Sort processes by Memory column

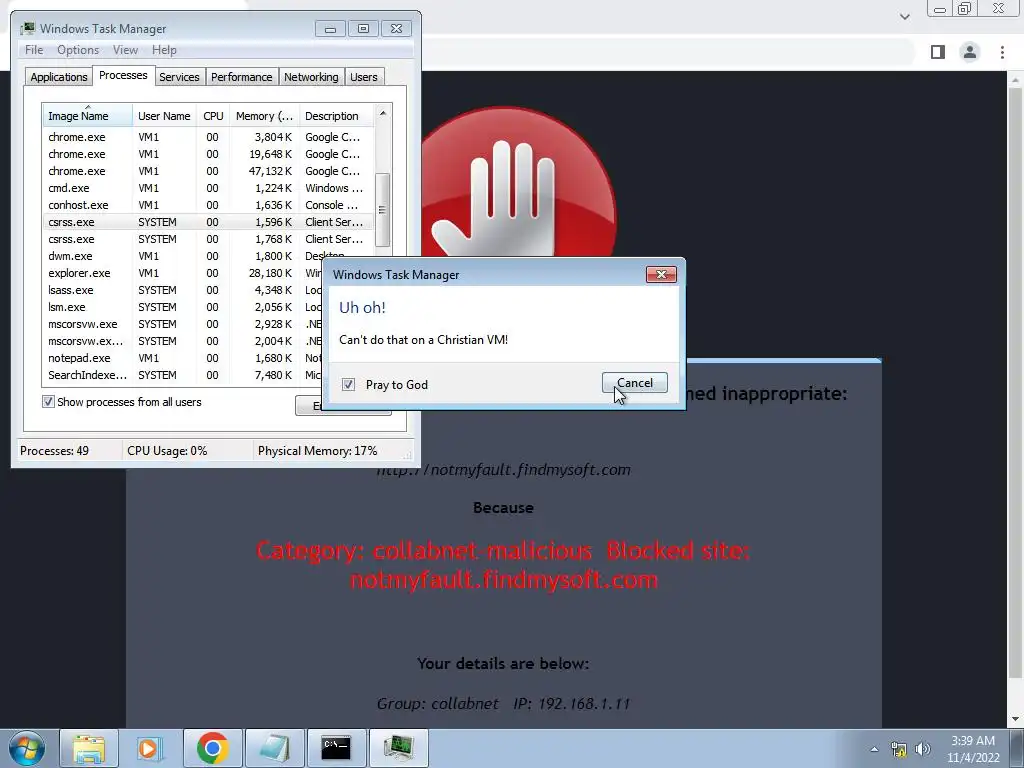264,116
